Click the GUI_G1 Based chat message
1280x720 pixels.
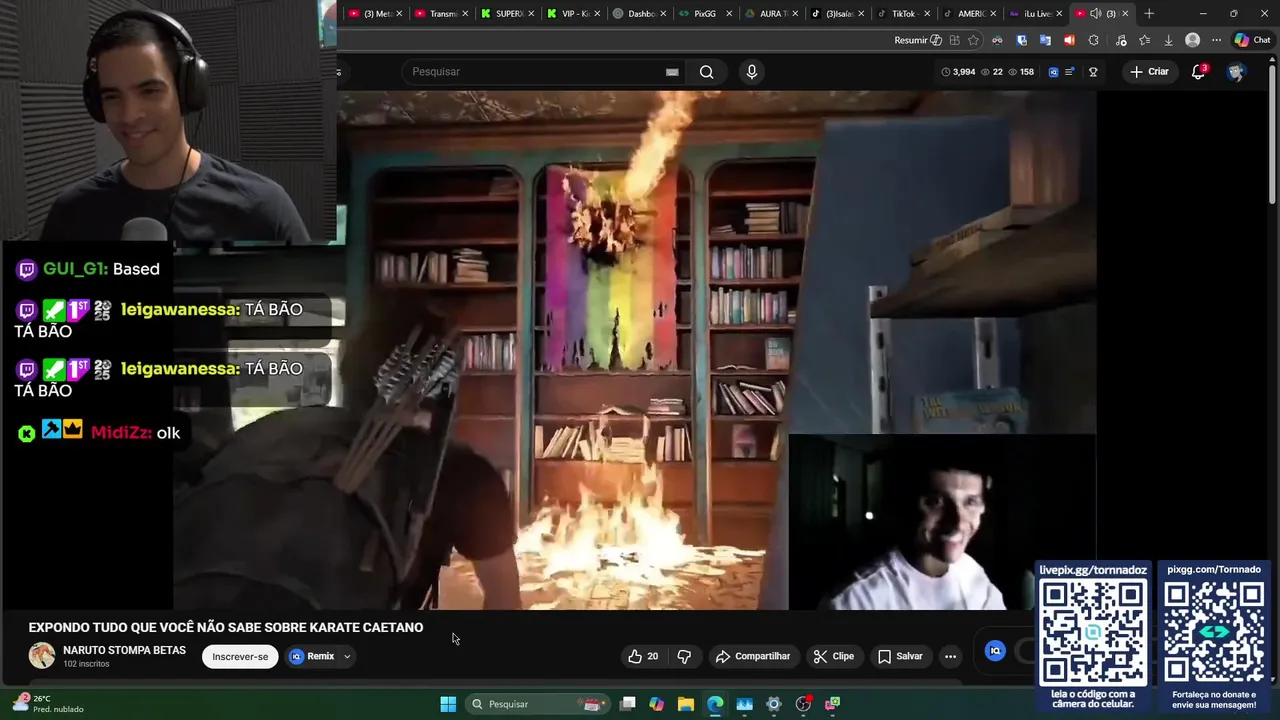pos(88,269)
